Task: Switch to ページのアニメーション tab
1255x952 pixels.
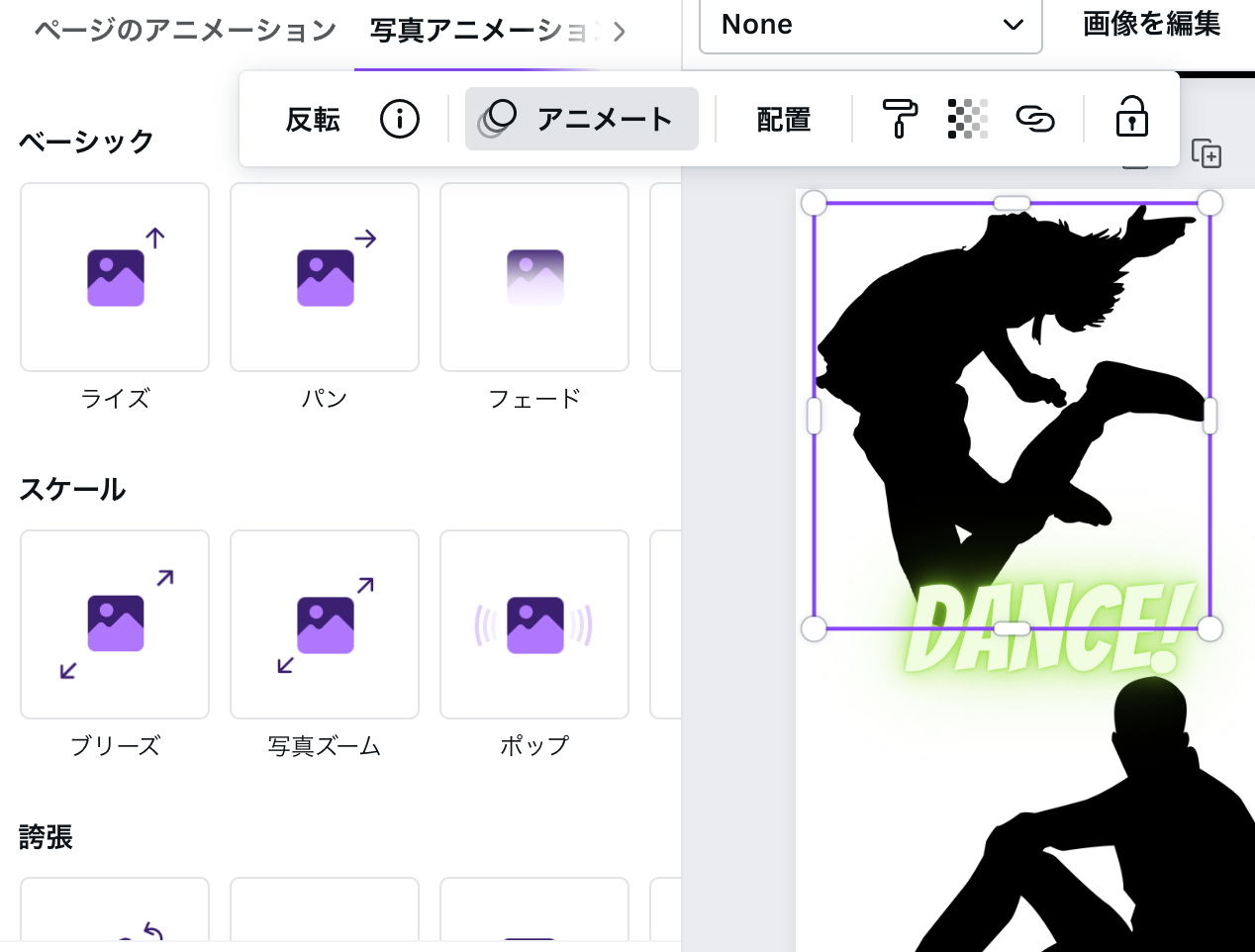Action: [x=185, y=31]
